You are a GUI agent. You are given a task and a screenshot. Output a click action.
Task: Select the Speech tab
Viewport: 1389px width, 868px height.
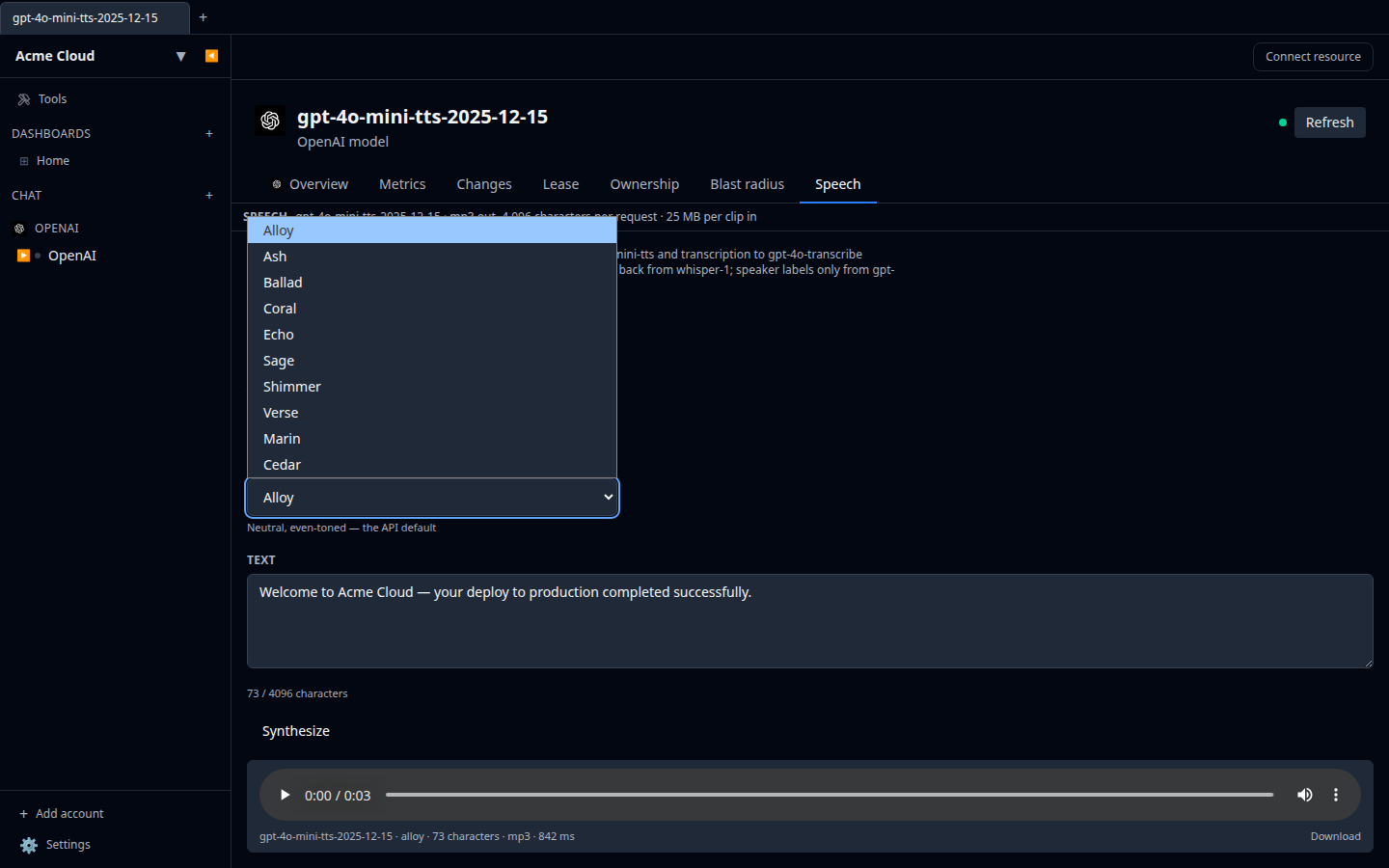[x=838, y=184]
